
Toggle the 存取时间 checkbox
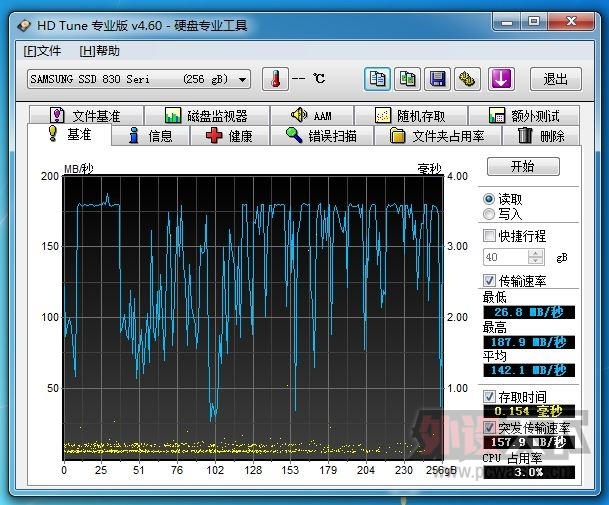489,397
